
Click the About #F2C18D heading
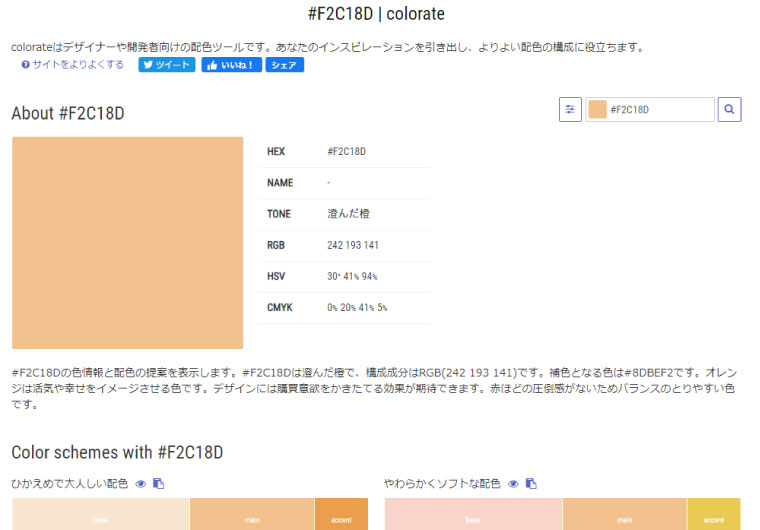[68, 113]
